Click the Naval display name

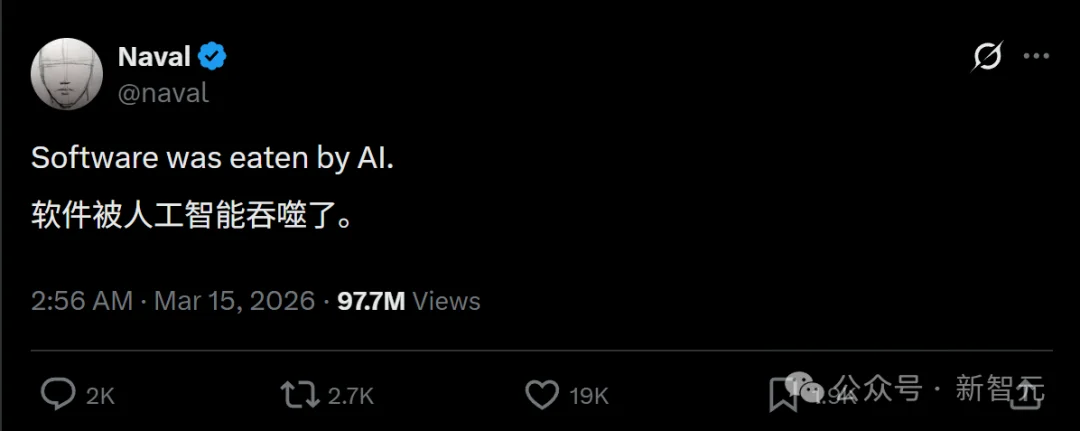pyautogui.click(x=154, y=57)
